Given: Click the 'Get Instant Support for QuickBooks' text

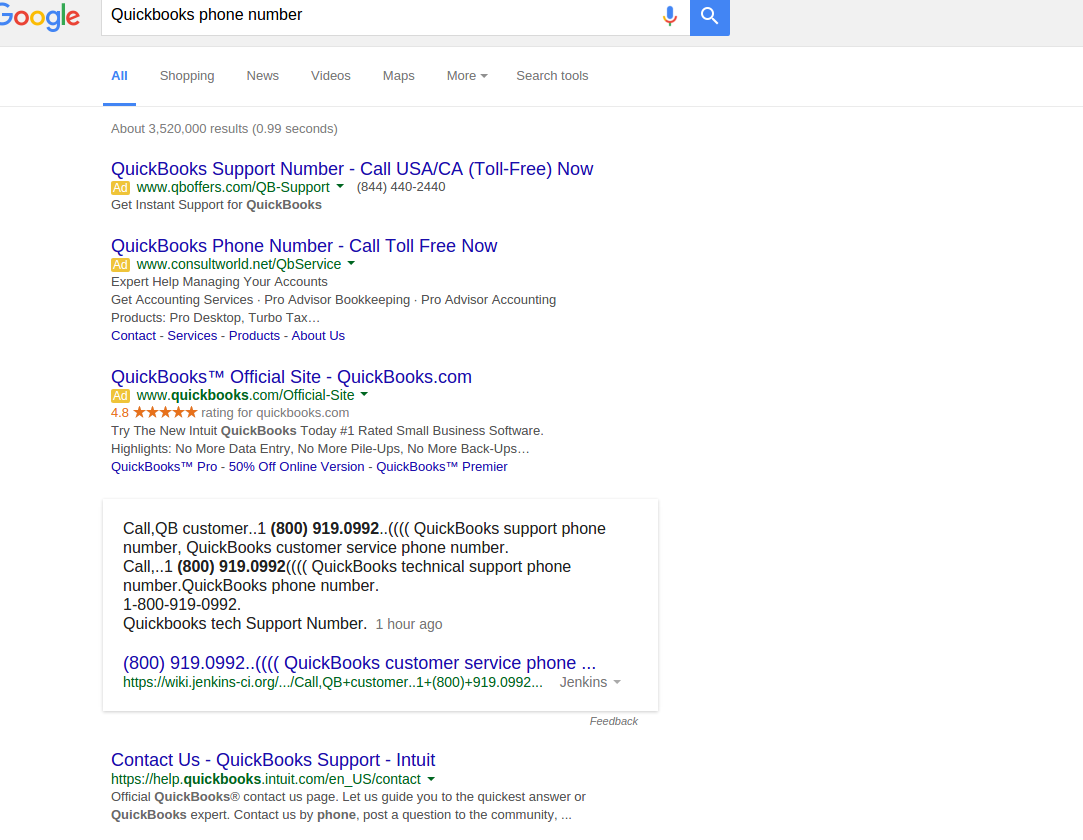Looking at the screenshot, I should click(x=216, y=205).
